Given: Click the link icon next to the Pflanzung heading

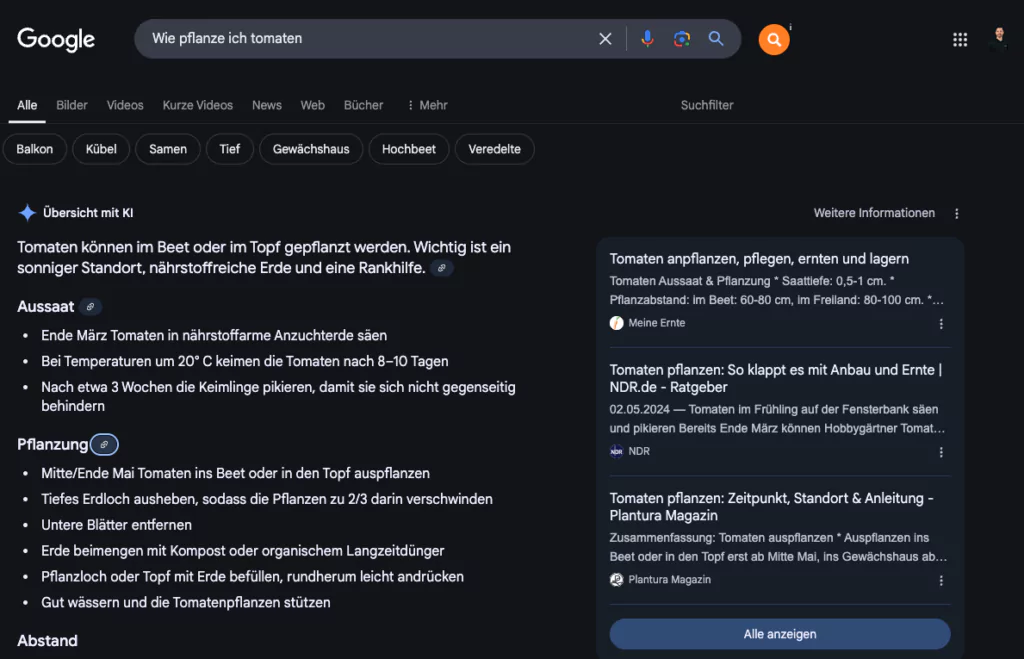Looking at the screenshot, I should [103, 444].
